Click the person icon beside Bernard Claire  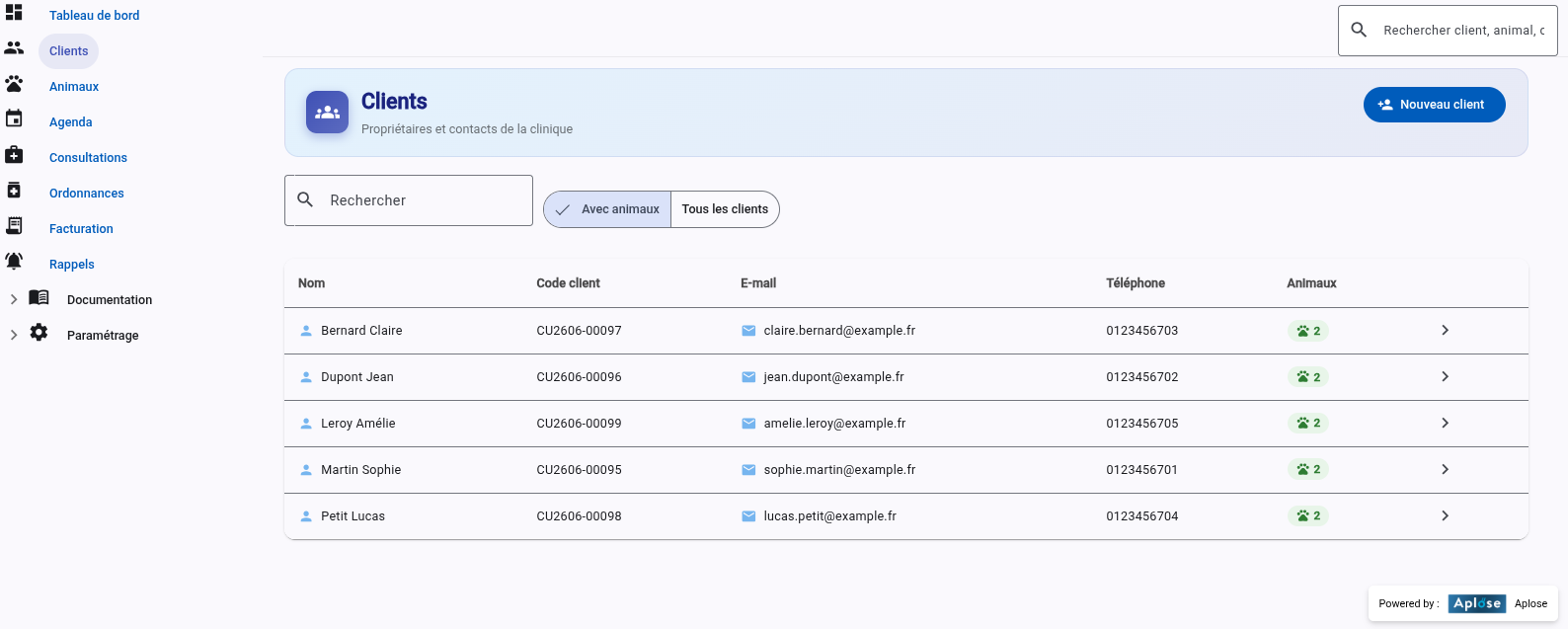coord(306,331)
